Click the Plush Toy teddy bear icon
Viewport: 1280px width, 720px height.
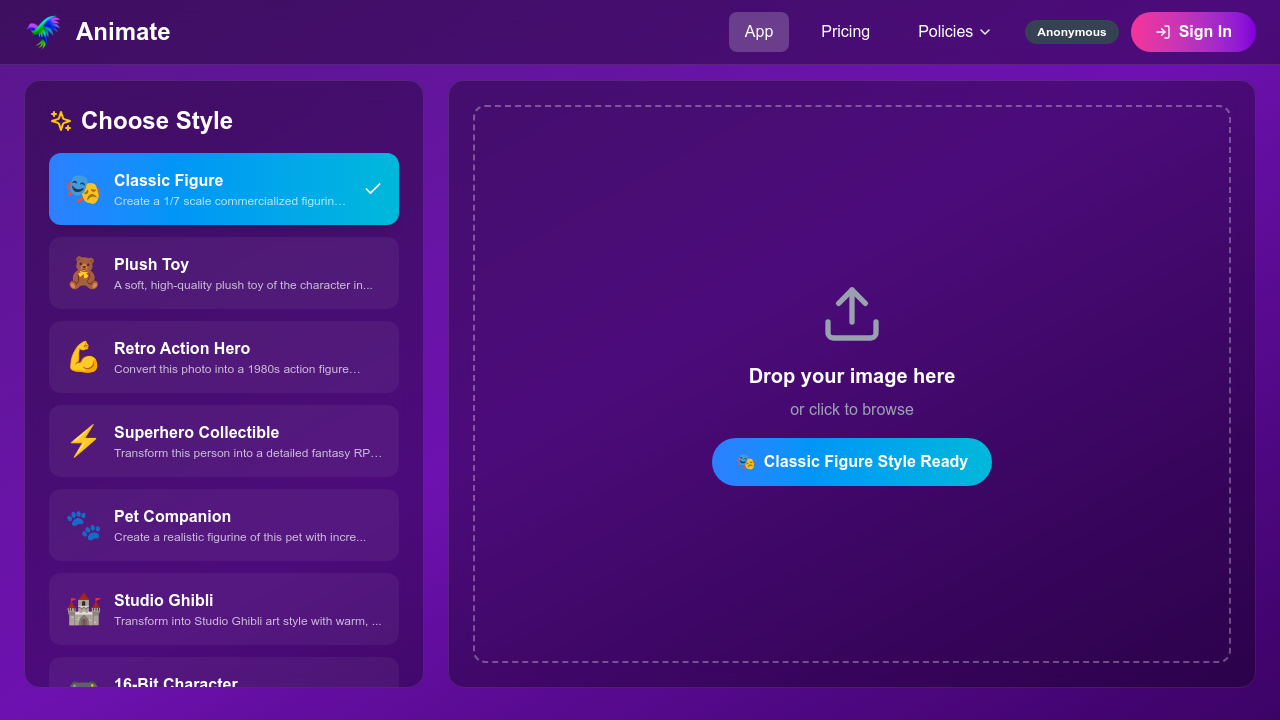(83, 272)
